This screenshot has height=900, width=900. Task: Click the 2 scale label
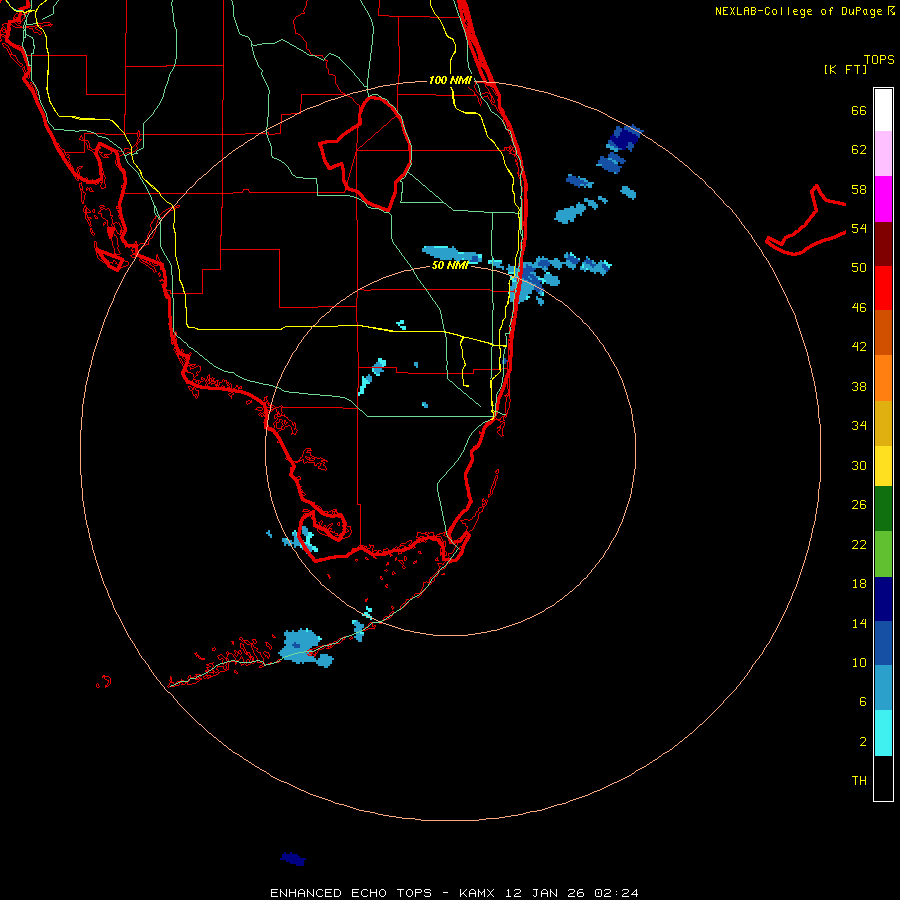tap(863, 741)
